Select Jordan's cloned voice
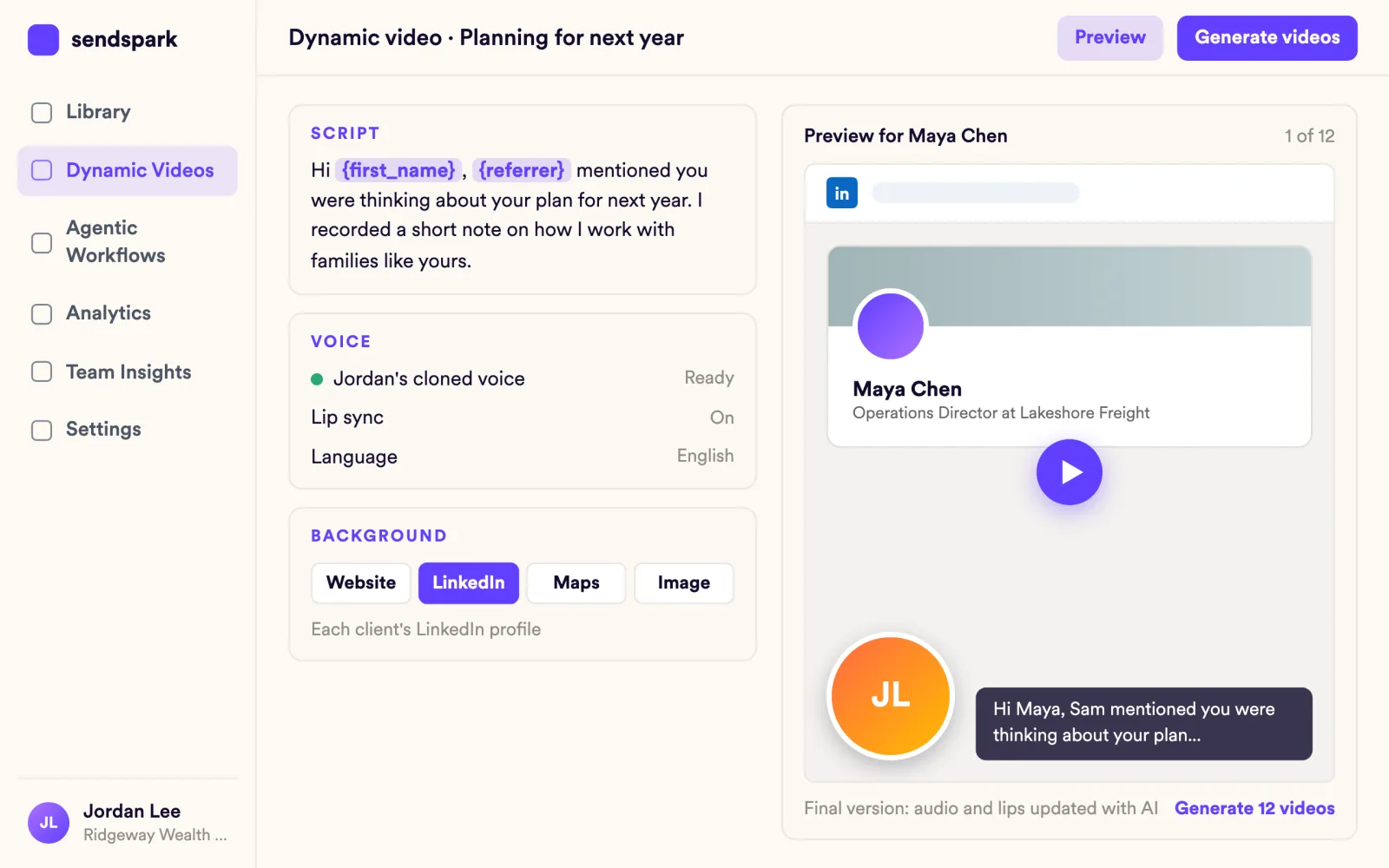The height and width of the screenshot is (868, 1389). pos(429,378)
